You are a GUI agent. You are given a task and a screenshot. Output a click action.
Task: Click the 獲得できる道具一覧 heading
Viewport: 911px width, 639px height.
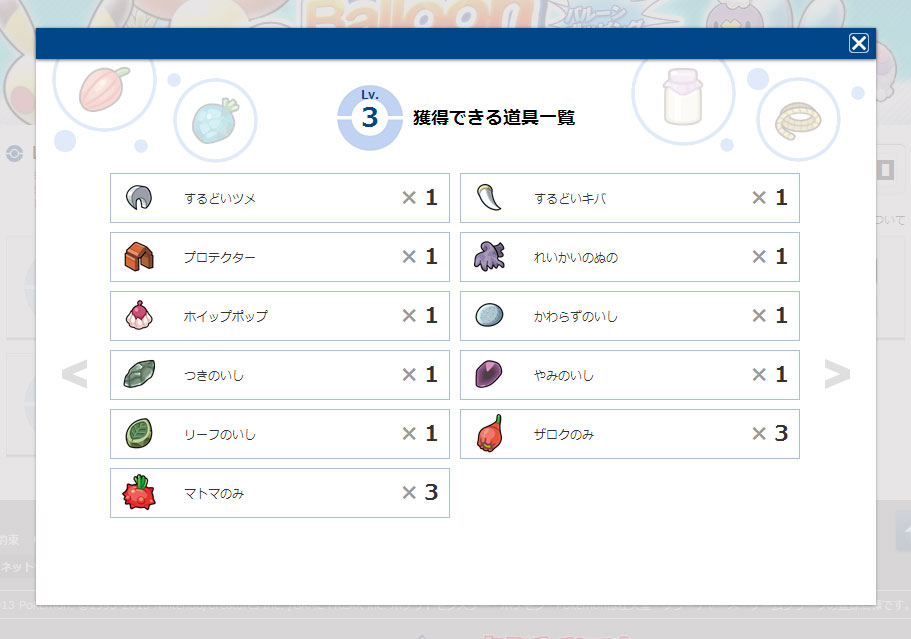tap(494, 118)
